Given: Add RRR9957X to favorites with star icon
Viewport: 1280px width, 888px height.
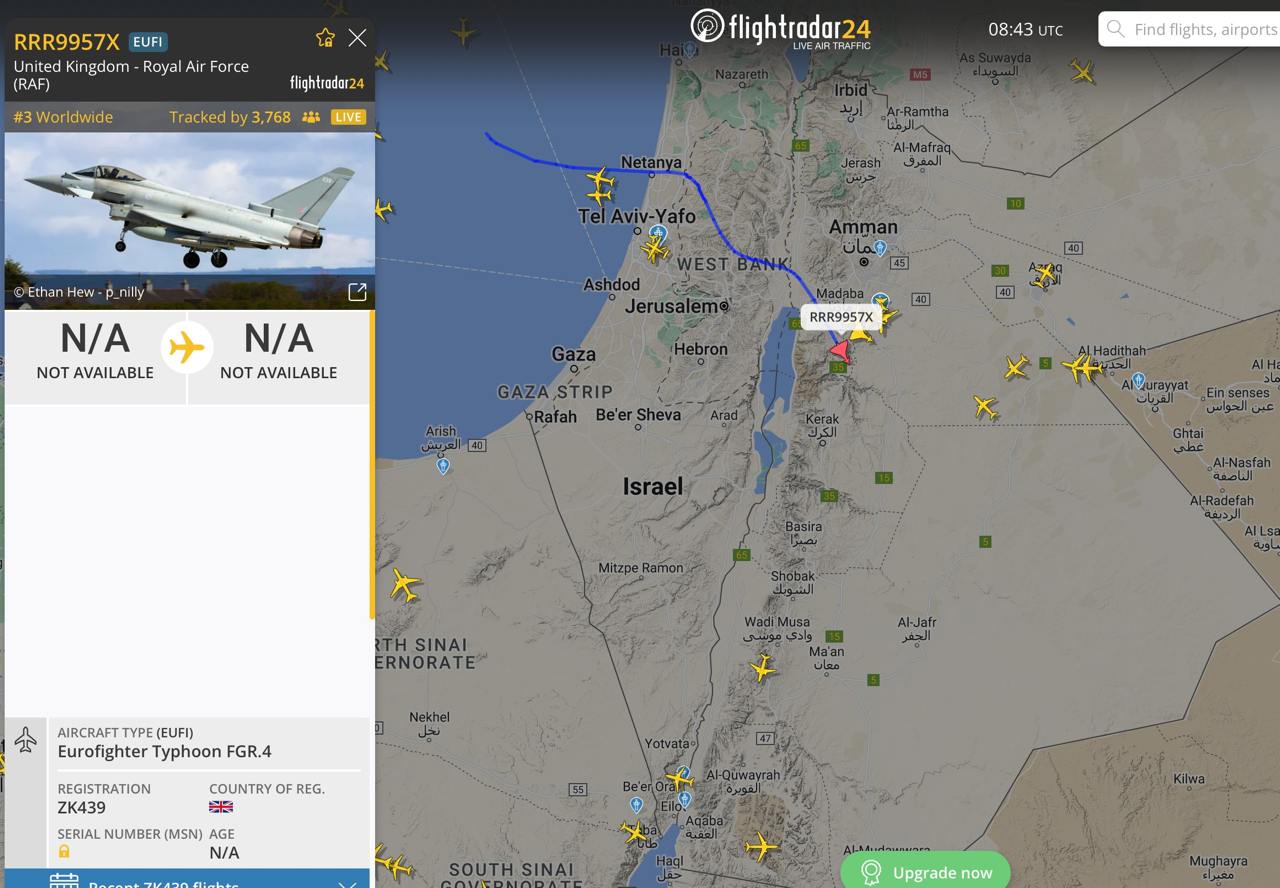Looking at the screenshot, I should pos(325,38).
